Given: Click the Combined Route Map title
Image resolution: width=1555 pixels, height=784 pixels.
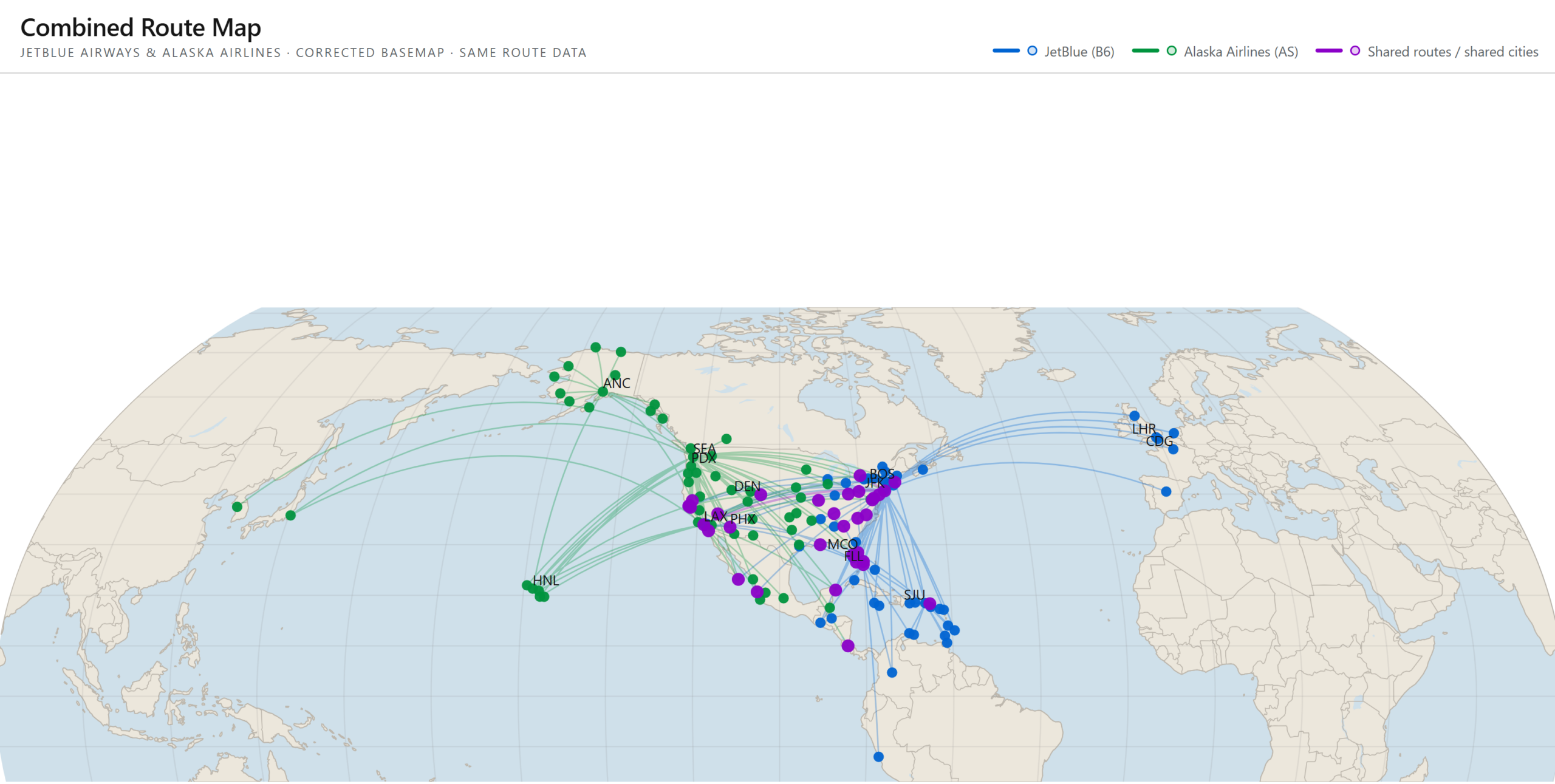Looking at the screenshot, I should (140, 28).
